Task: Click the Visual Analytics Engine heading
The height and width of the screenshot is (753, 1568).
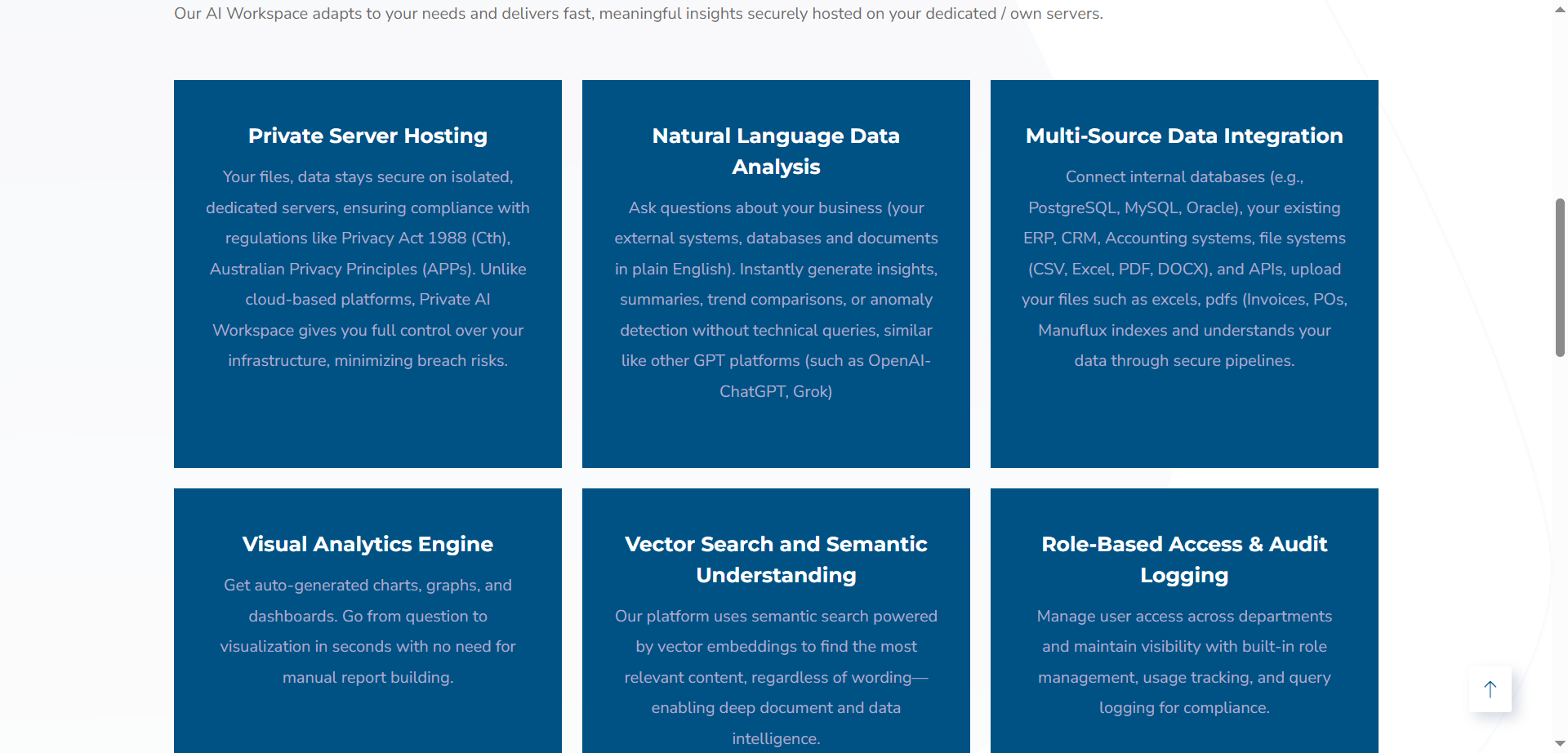Action: tap(367, 544)
